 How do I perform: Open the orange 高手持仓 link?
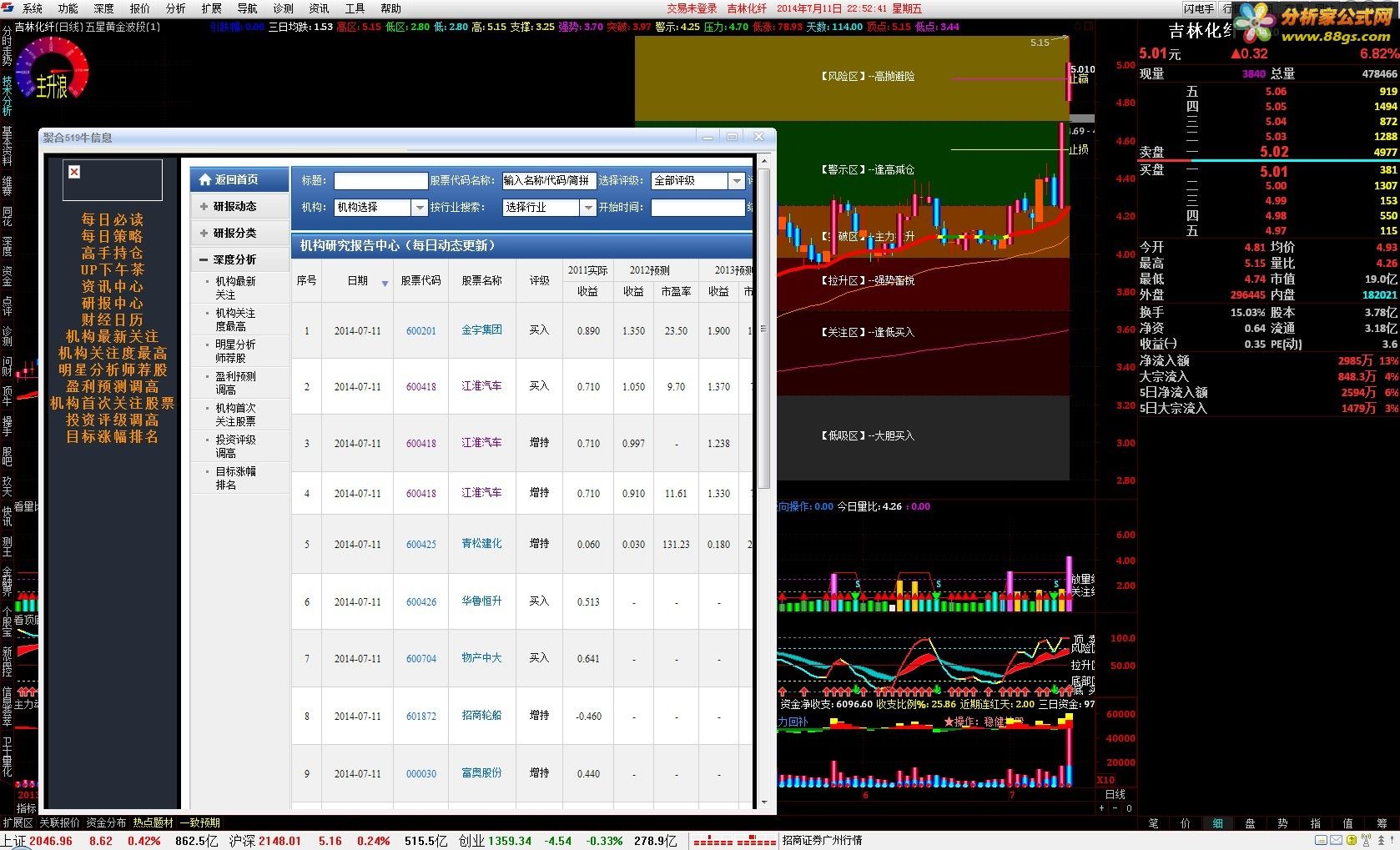click(x=112, y=253)
